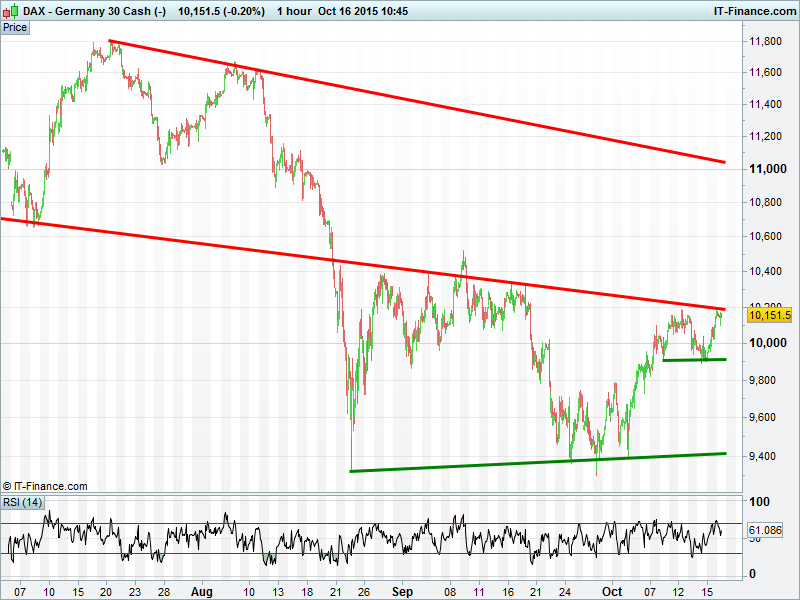Select the upper red descending trendline
Viewport: 800px width, 600px height.
pos(417,102)
